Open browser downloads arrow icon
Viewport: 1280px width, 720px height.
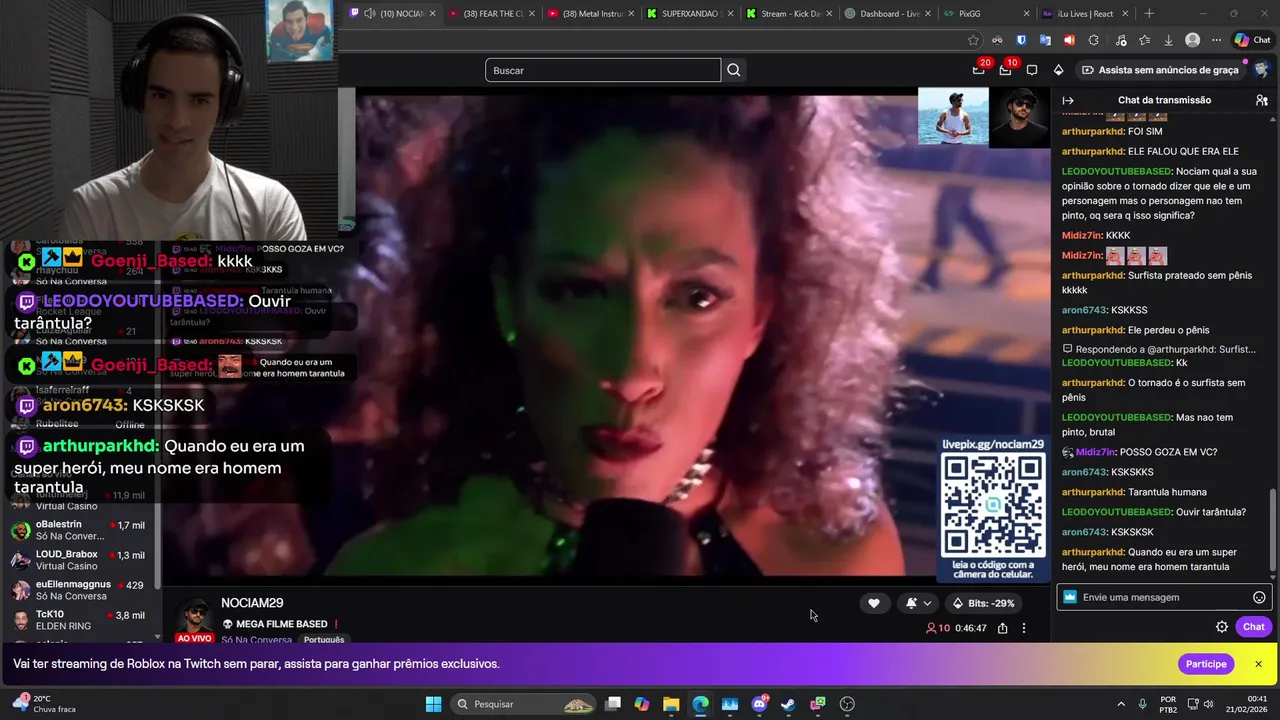(1168, 40)
